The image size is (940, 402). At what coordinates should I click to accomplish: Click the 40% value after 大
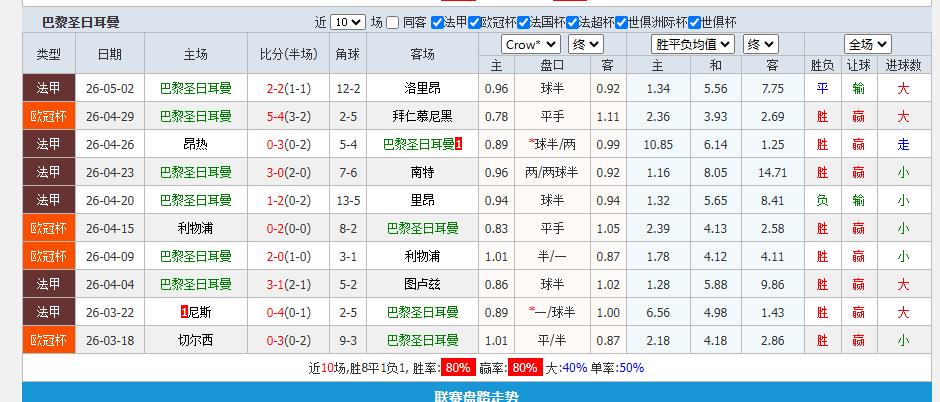pyautogui.click(x=574, y=368)
